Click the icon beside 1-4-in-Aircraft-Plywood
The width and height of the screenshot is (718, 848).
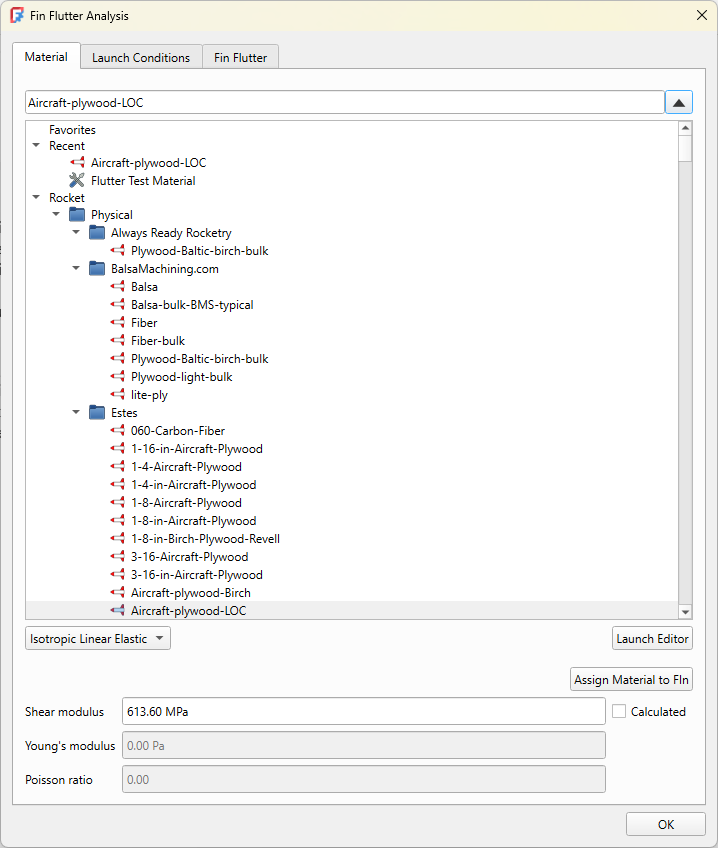click(117, 484)
